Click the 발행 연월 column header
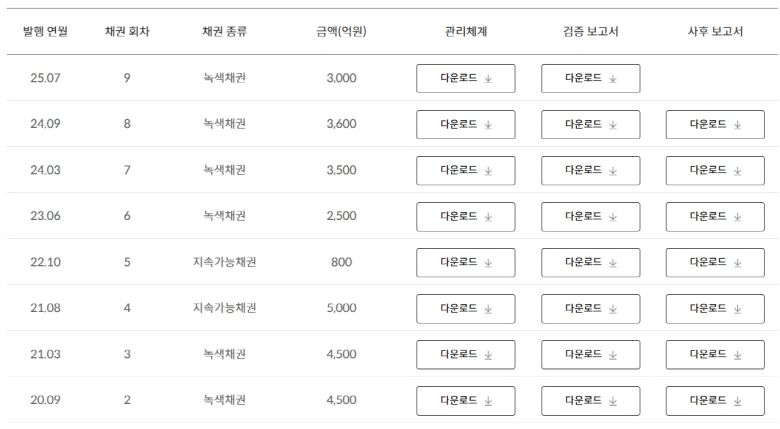 (45, 32)
